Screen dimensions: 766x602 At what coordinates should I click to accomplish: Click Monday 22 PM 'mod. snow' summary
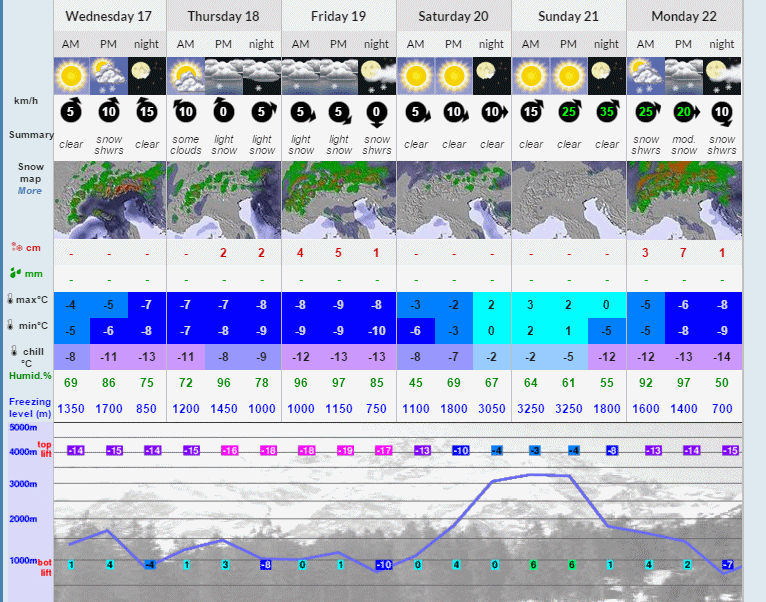(x=684, y=145)
